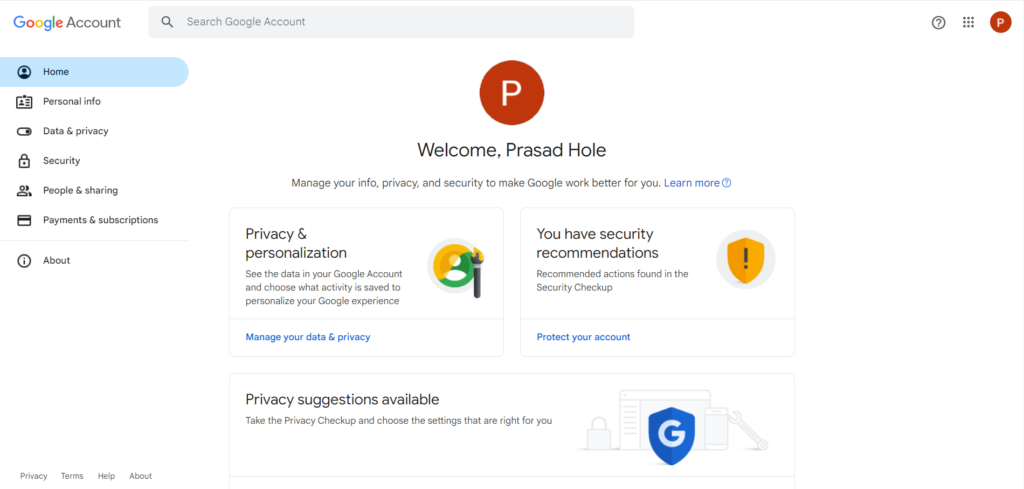Viewport: 1024px width, 489px height.
Task: Click the Personal info ID card icon
Action: [x=24, y=102]
